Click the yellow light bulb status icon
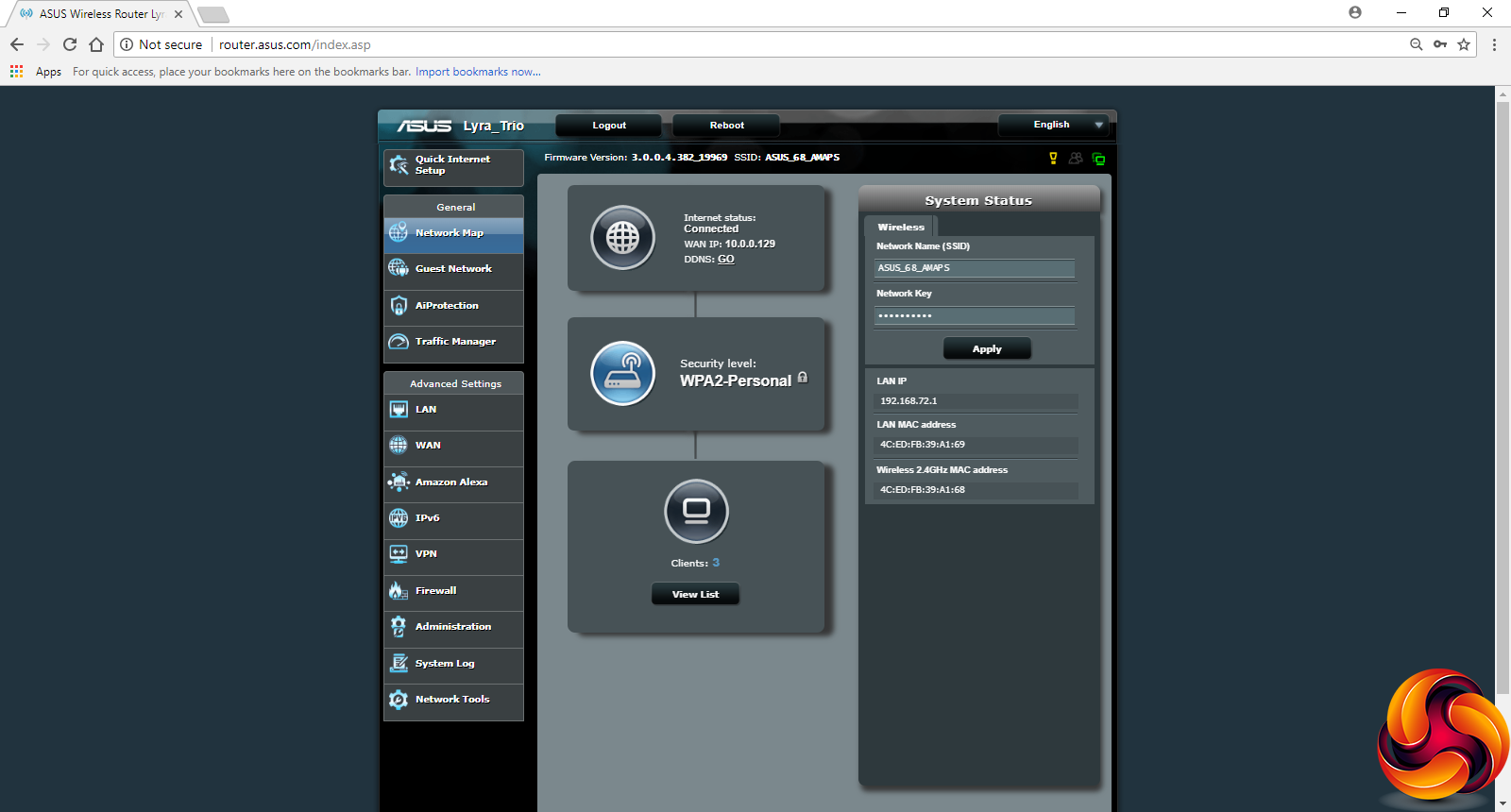The height and width of the screenshot is (812, 1511). click(x=1053, y=159)
